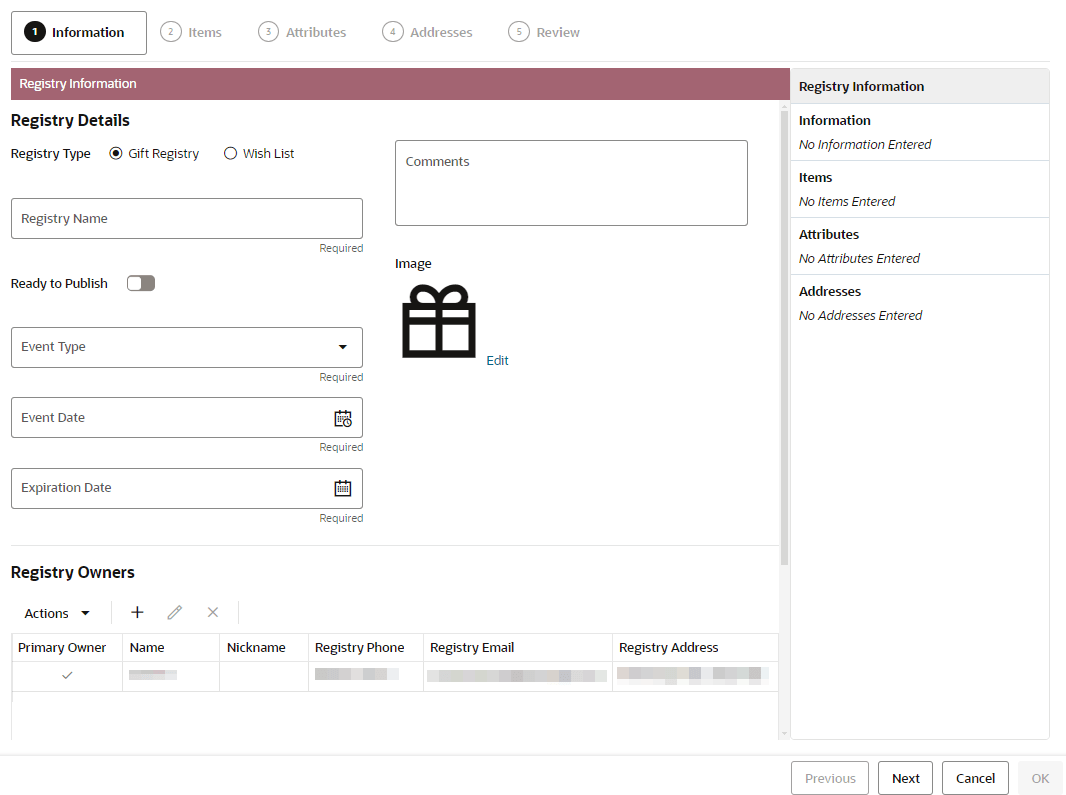Click the Edit image link
The image size is (1066, 795).
[497, 360]
